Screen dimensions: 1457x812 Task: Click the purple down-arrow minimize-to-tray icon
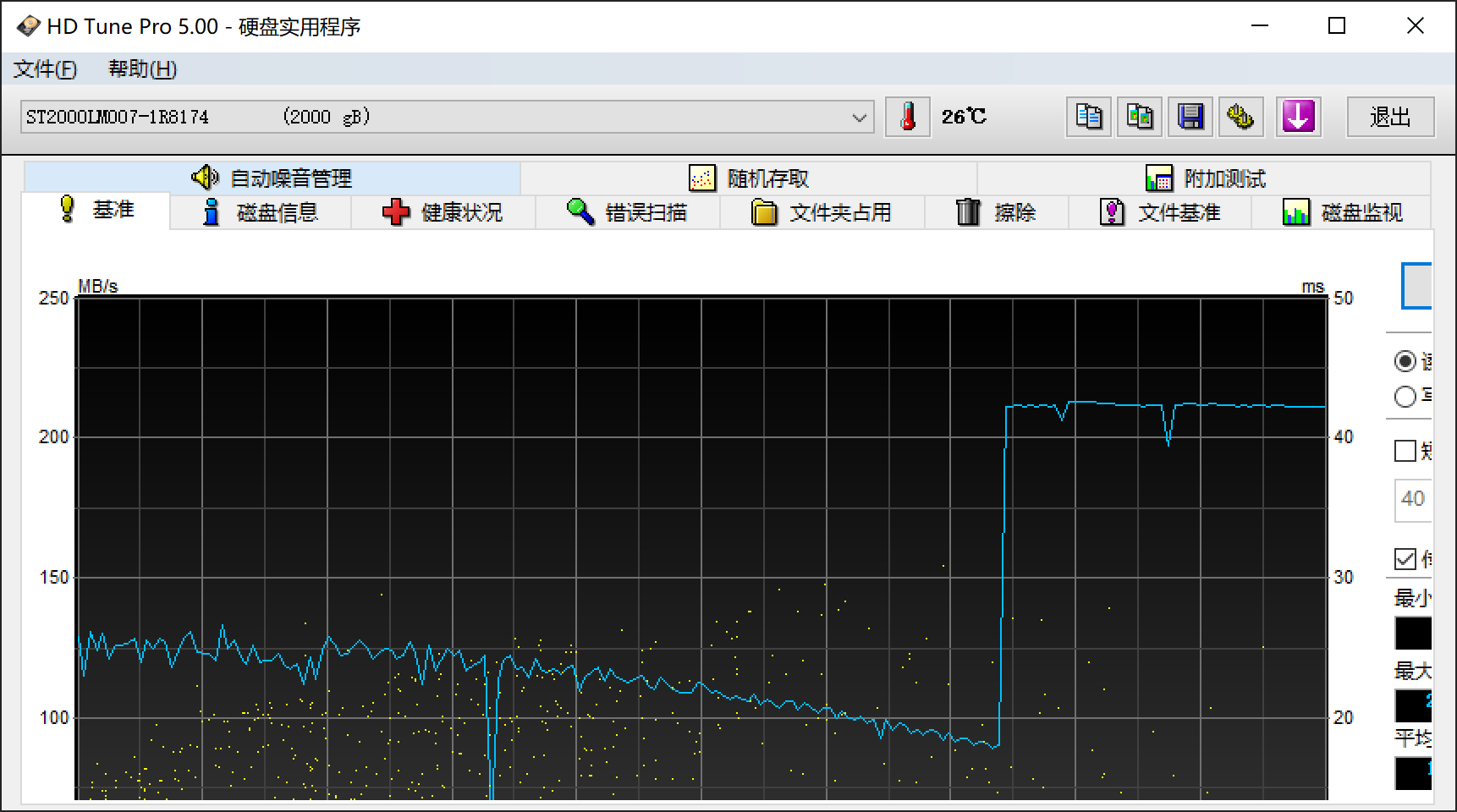pos(1298,117)
